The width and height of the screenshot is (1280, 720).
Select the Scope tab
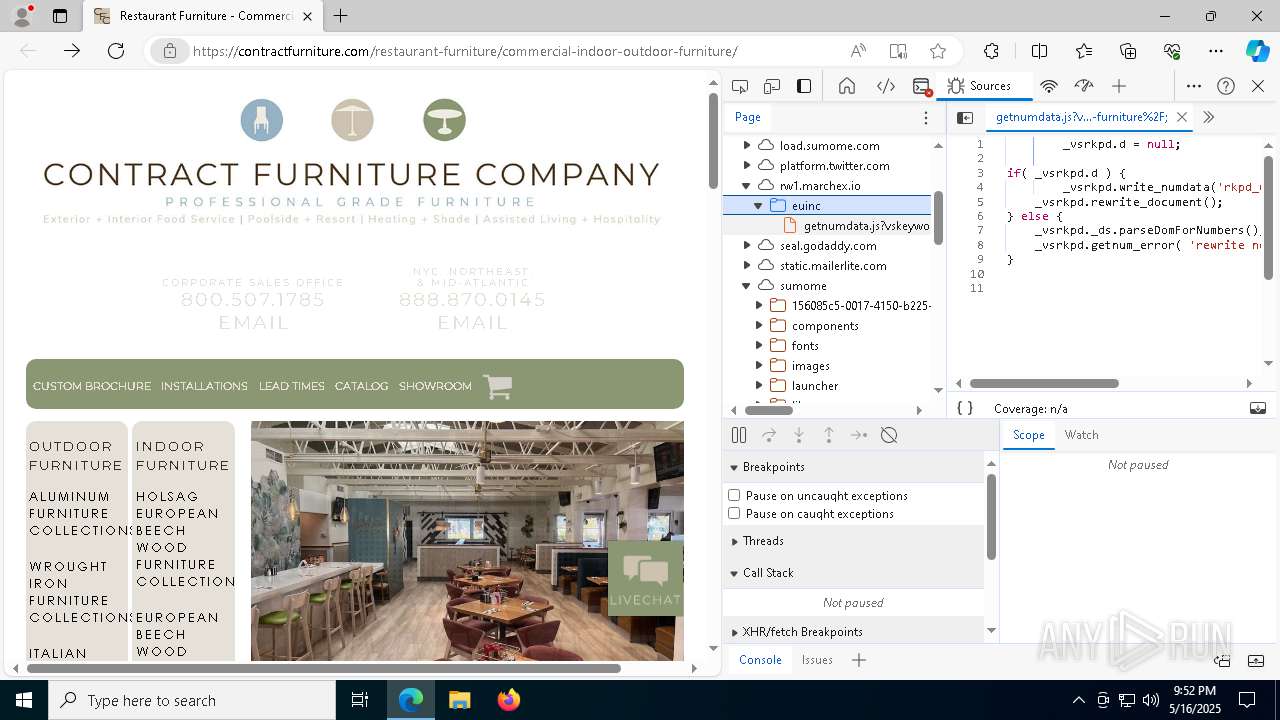(1028, 435)
